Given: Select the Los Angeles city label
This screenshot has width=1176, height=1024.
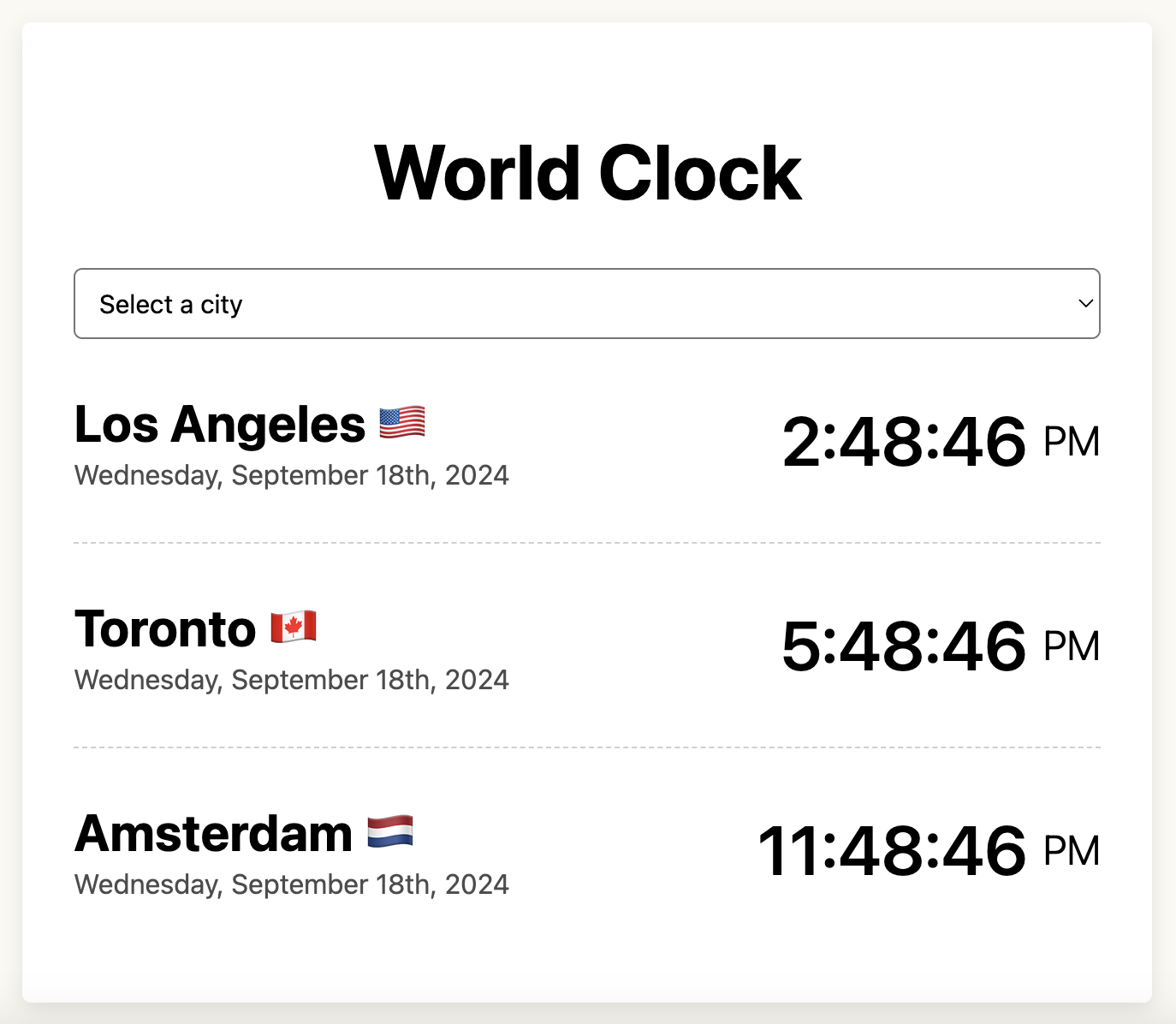Looking at the screenshot, I should click(218, 424).
